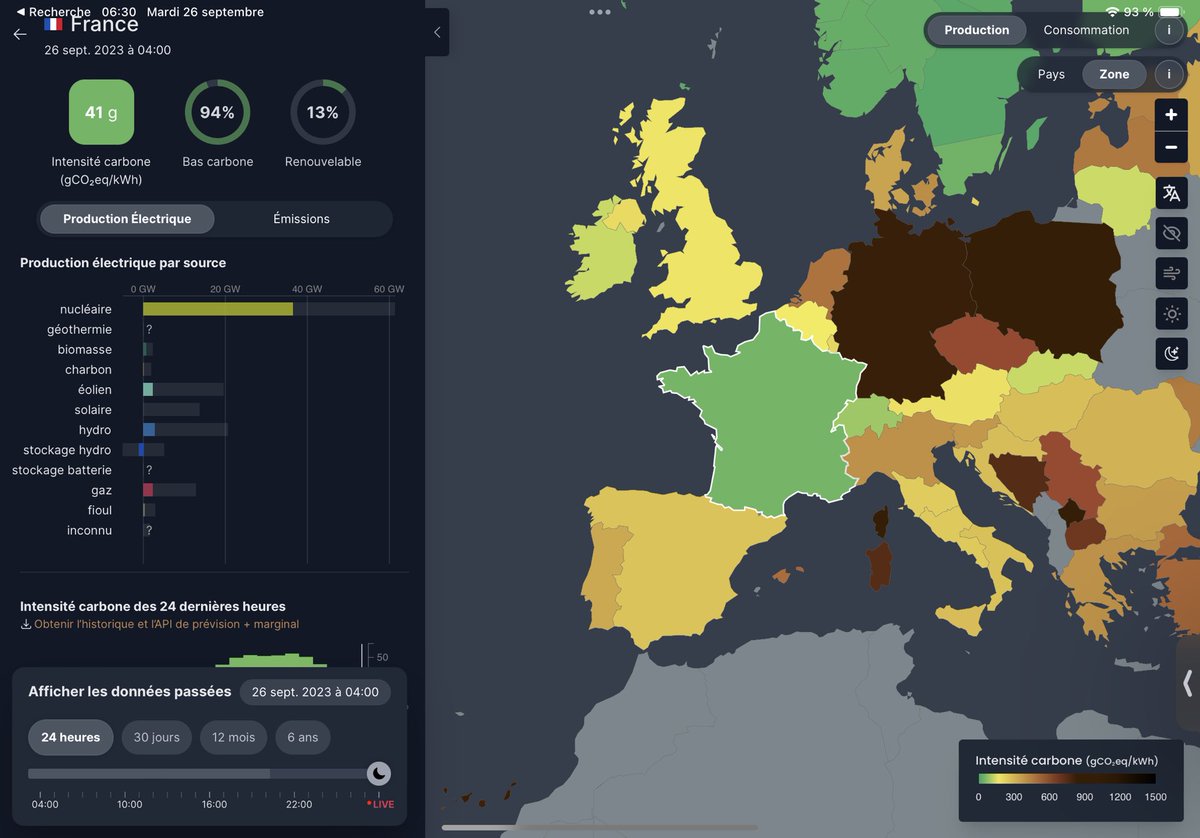
Task: Click the nucléaire production bar
Action: 218,309
